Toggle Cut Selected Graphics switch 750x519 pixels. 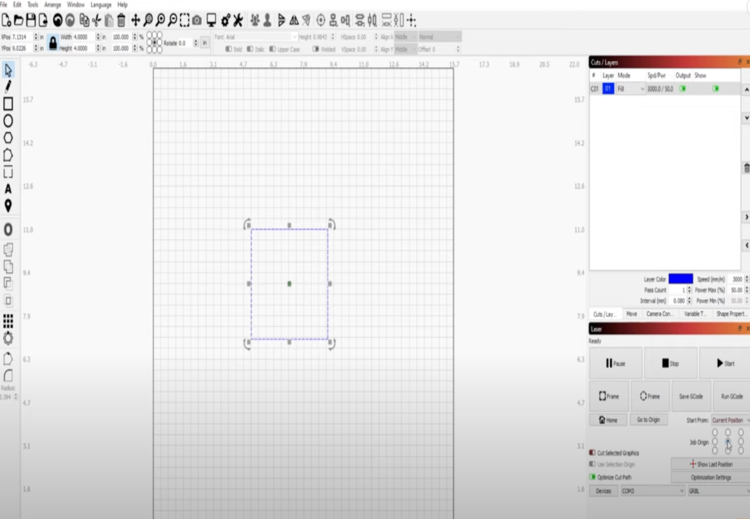point(593,453)
